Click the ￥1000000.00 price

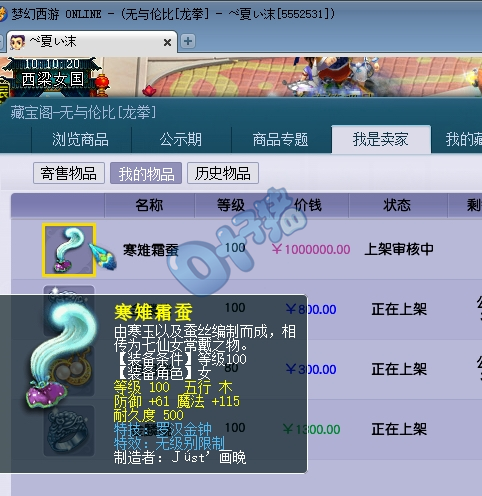click(311, 249)
